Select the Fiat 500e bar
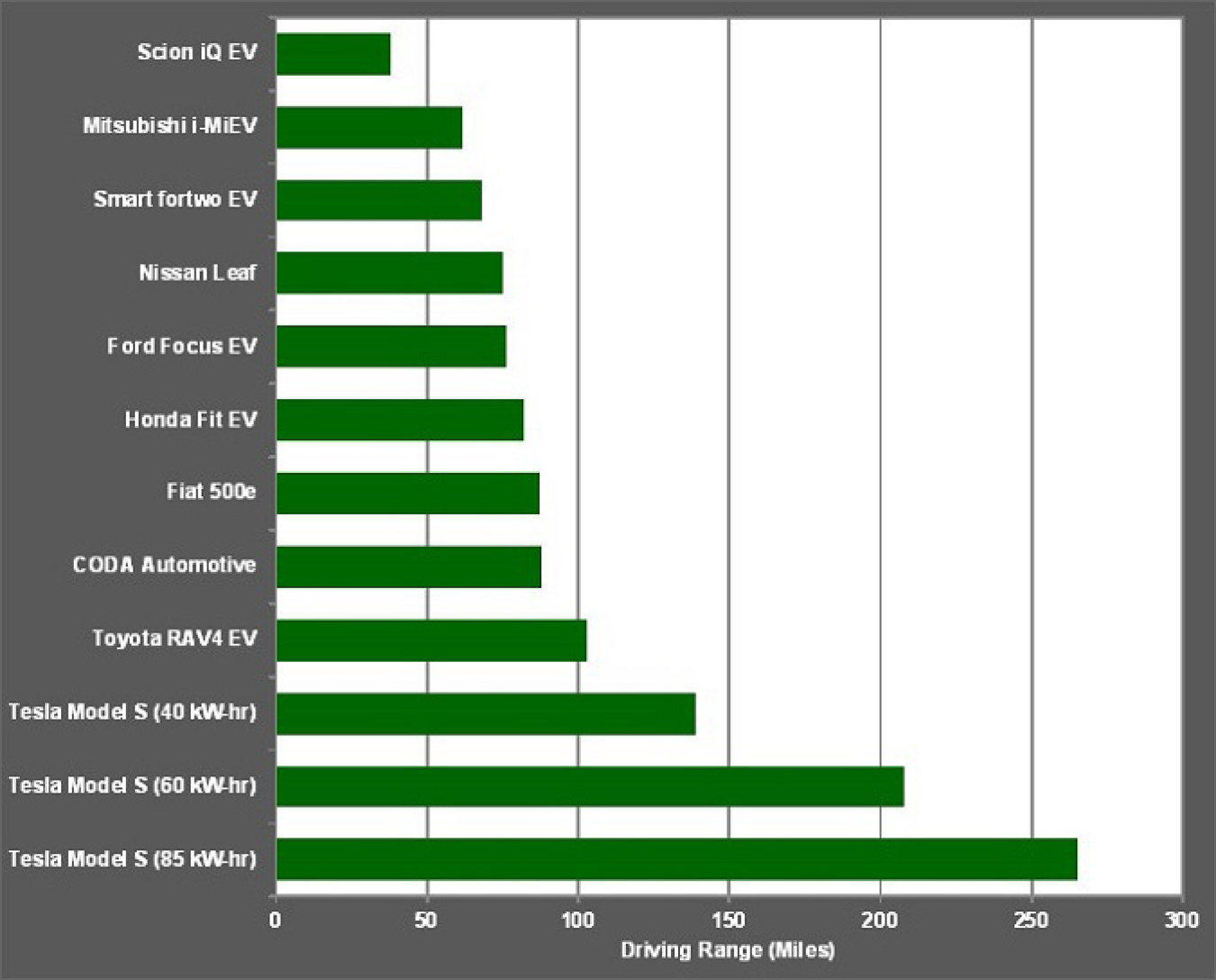 (x=408, y=494)
